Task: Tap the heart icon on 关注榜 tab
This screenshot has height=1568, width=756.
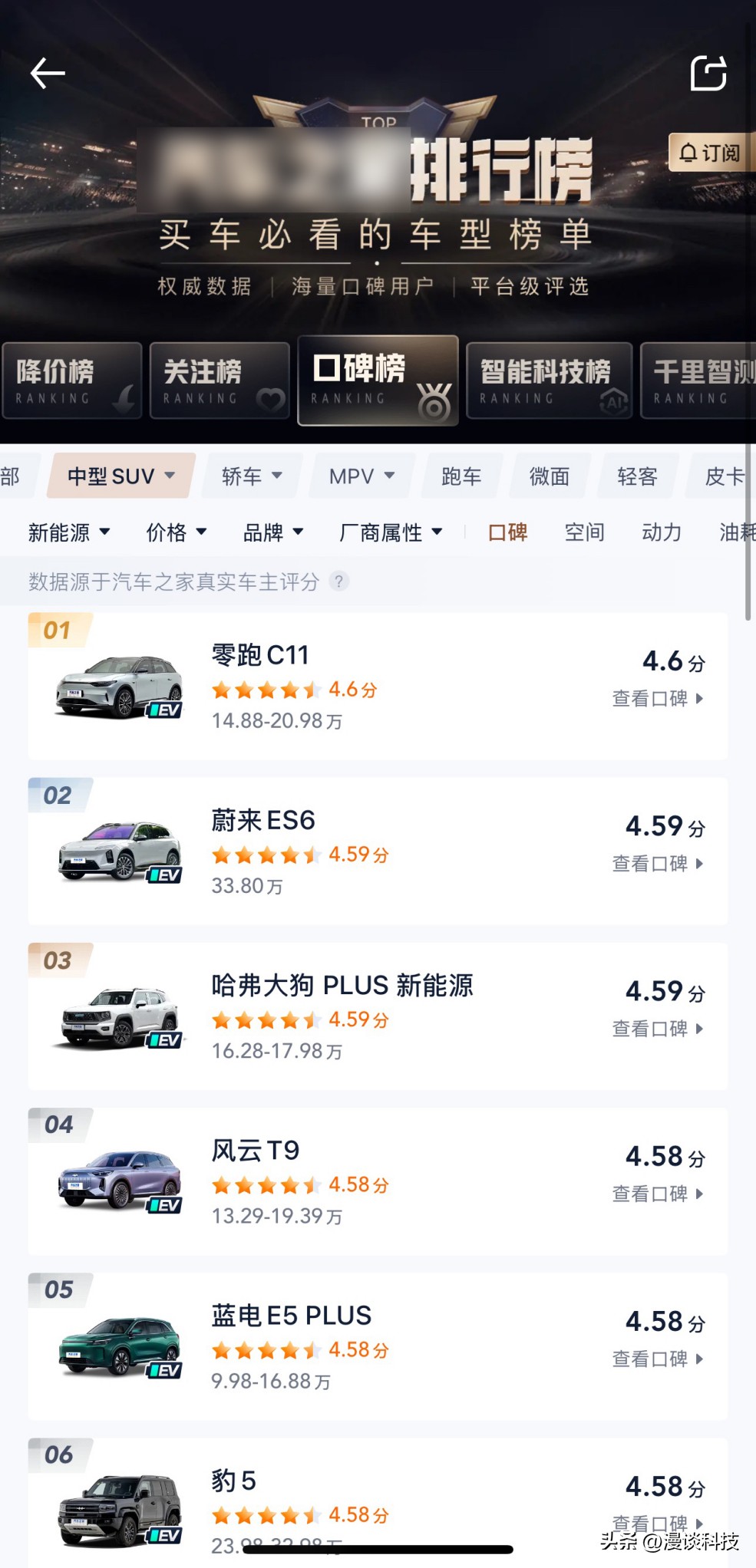Action: tap(270, 400)
